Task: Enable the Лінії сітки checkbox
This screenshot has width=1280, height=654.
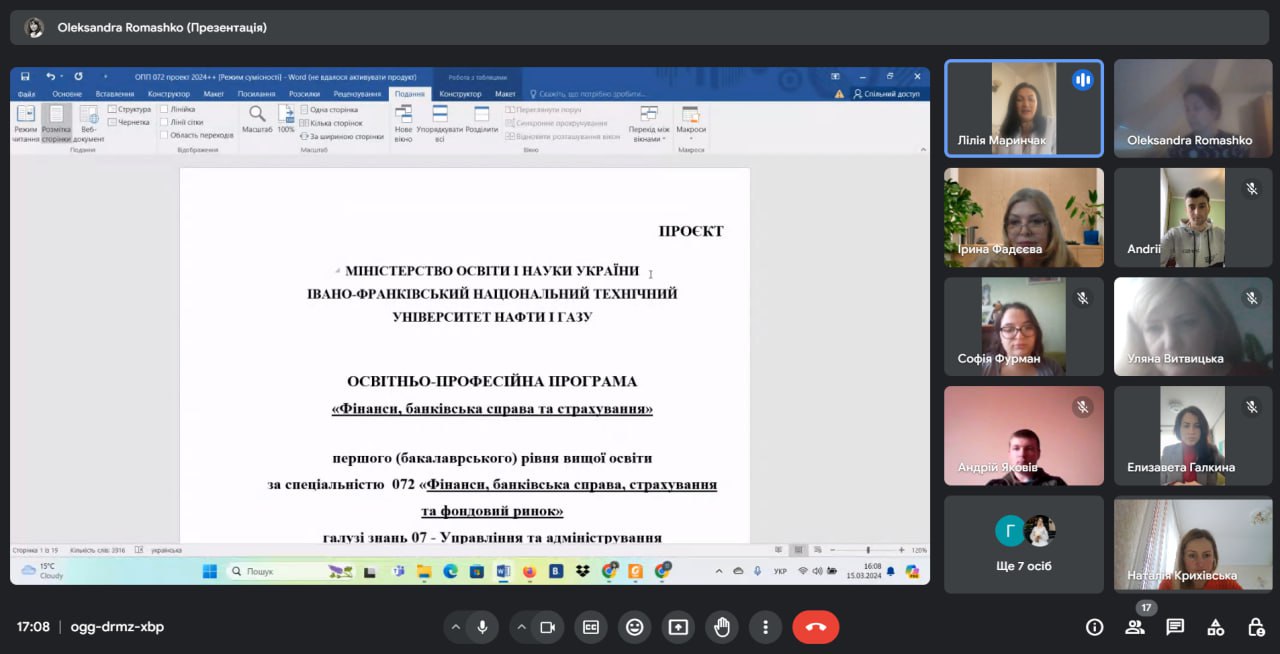Action: click(x=164, y=122)
